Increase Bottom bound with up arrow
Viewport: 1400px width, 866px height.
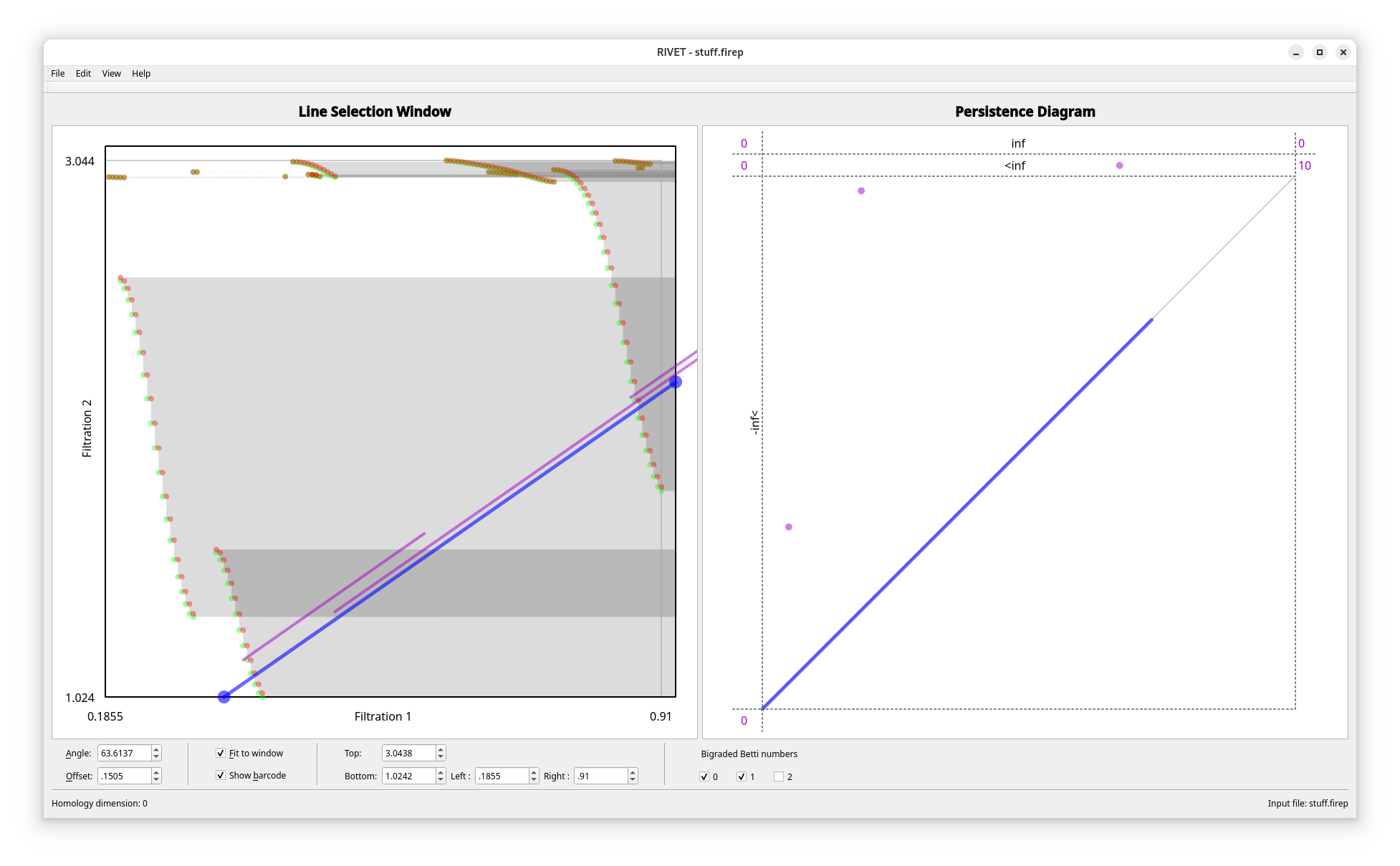(x=441, y=772)
